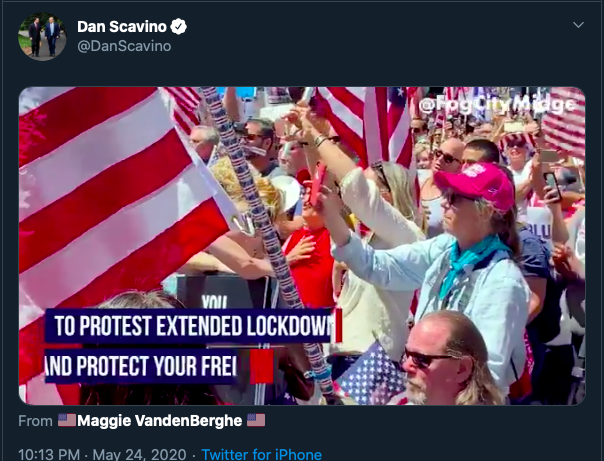Image resolution: width=604 pixels, height=461 pixels.
Task: Click the flag emoji after VandenBerghe
Action: 256,420
